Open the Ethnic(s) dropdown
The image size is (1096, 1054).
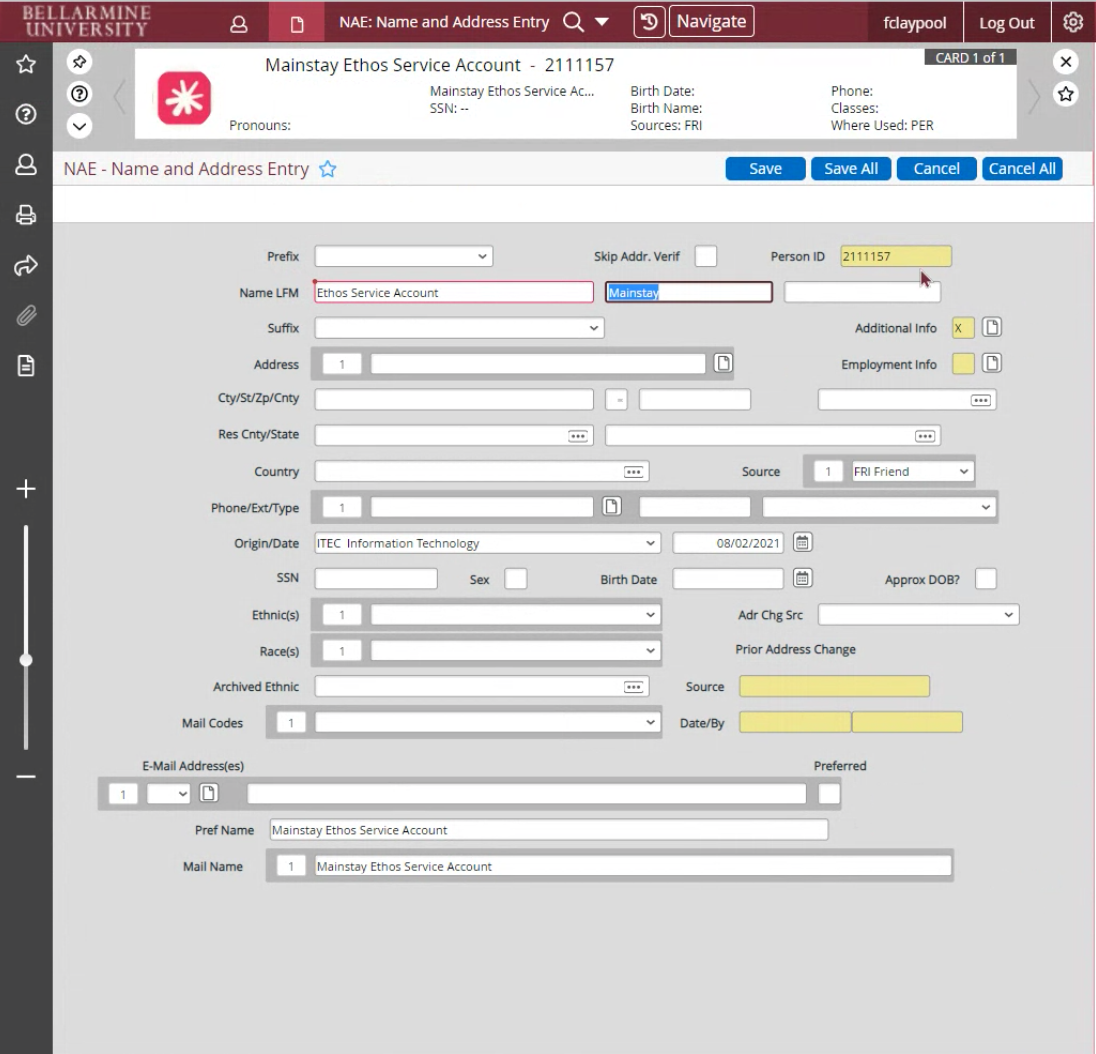point(515,615)
